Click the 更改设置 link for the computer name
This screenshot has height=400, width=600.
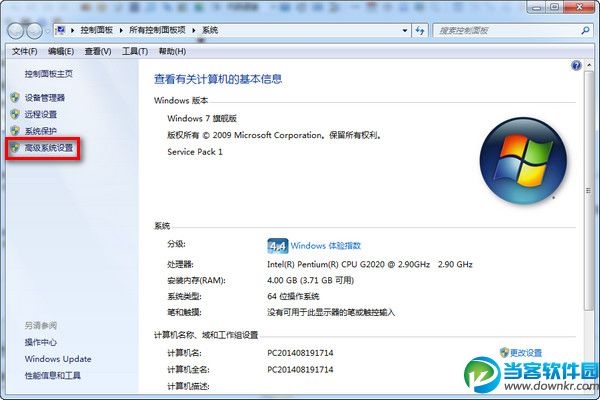pos(526,353)
